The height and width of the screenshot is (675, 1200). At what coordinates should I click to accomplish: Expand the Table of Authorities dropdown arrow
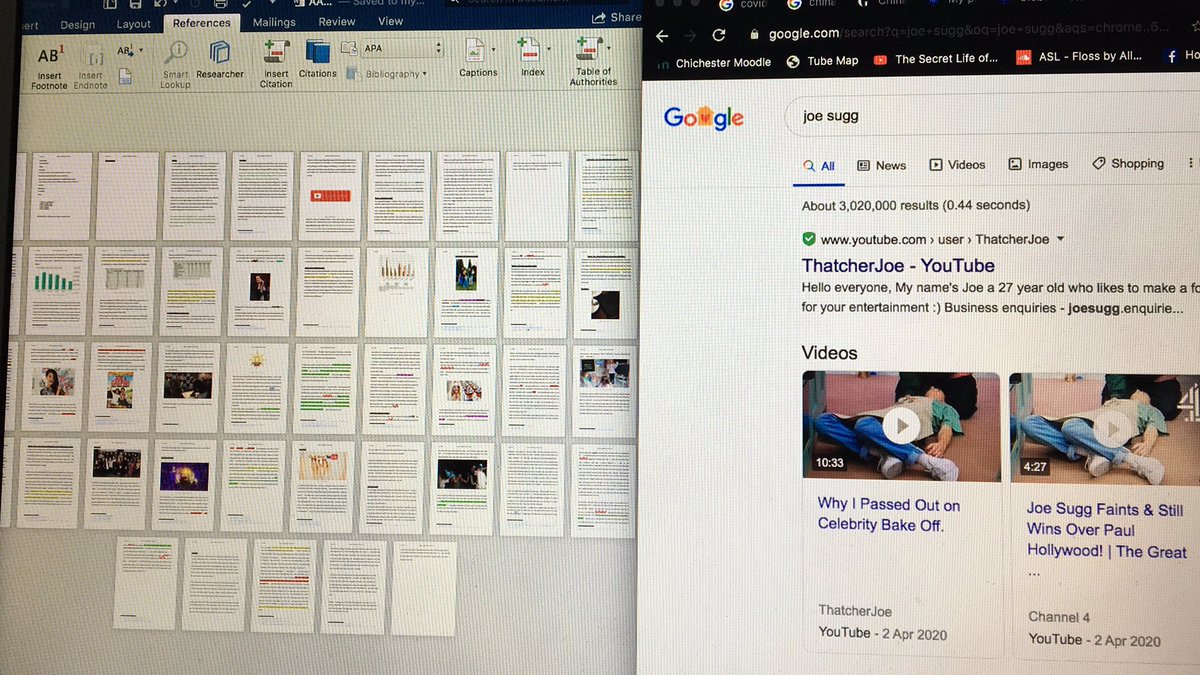(609, 46)
